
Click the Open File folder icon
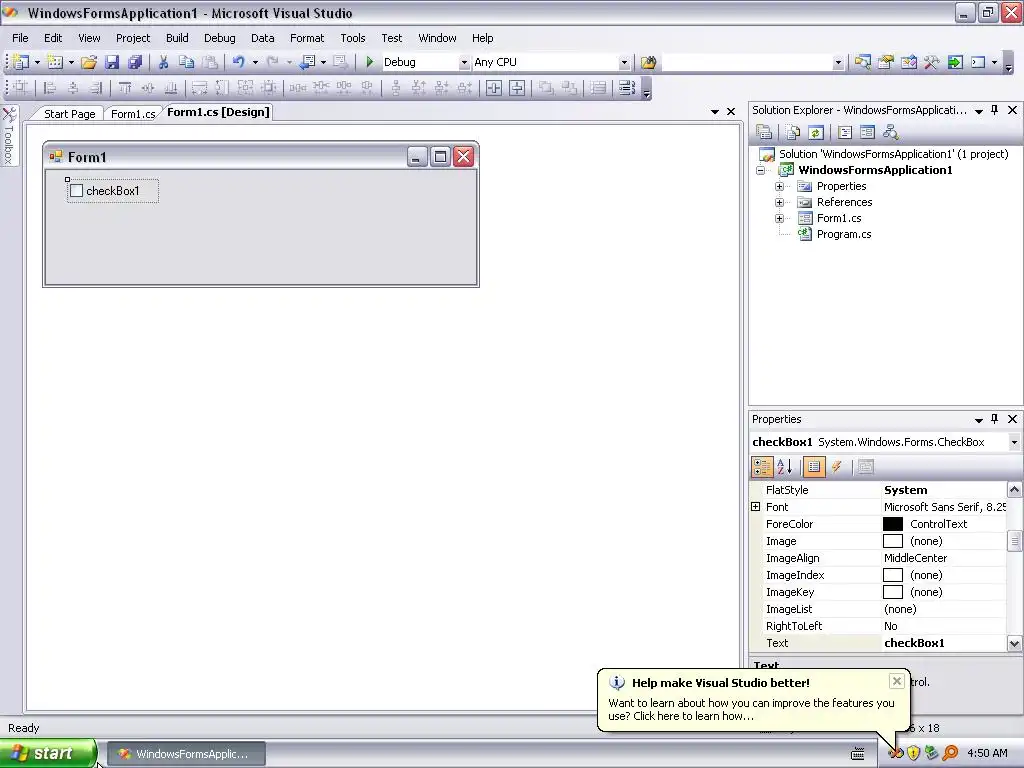pos(89,62)
